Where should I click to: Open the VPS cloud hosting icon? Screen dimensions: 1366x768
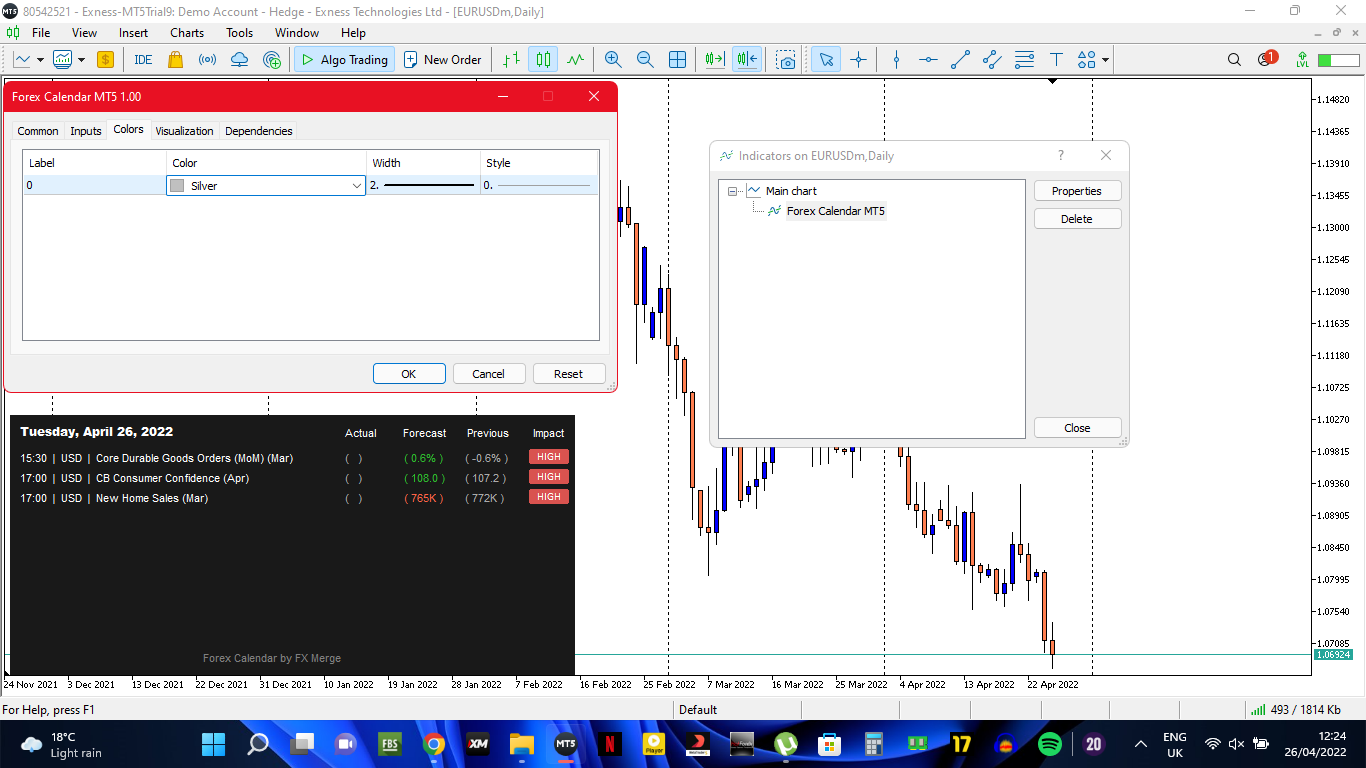tap(239, 59)
